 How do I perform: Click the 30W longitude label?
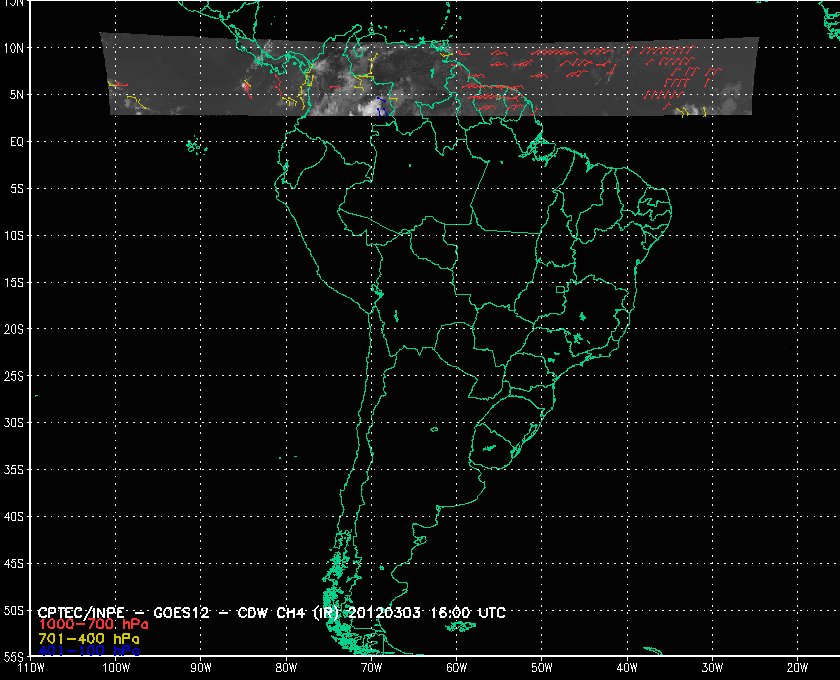712,668
